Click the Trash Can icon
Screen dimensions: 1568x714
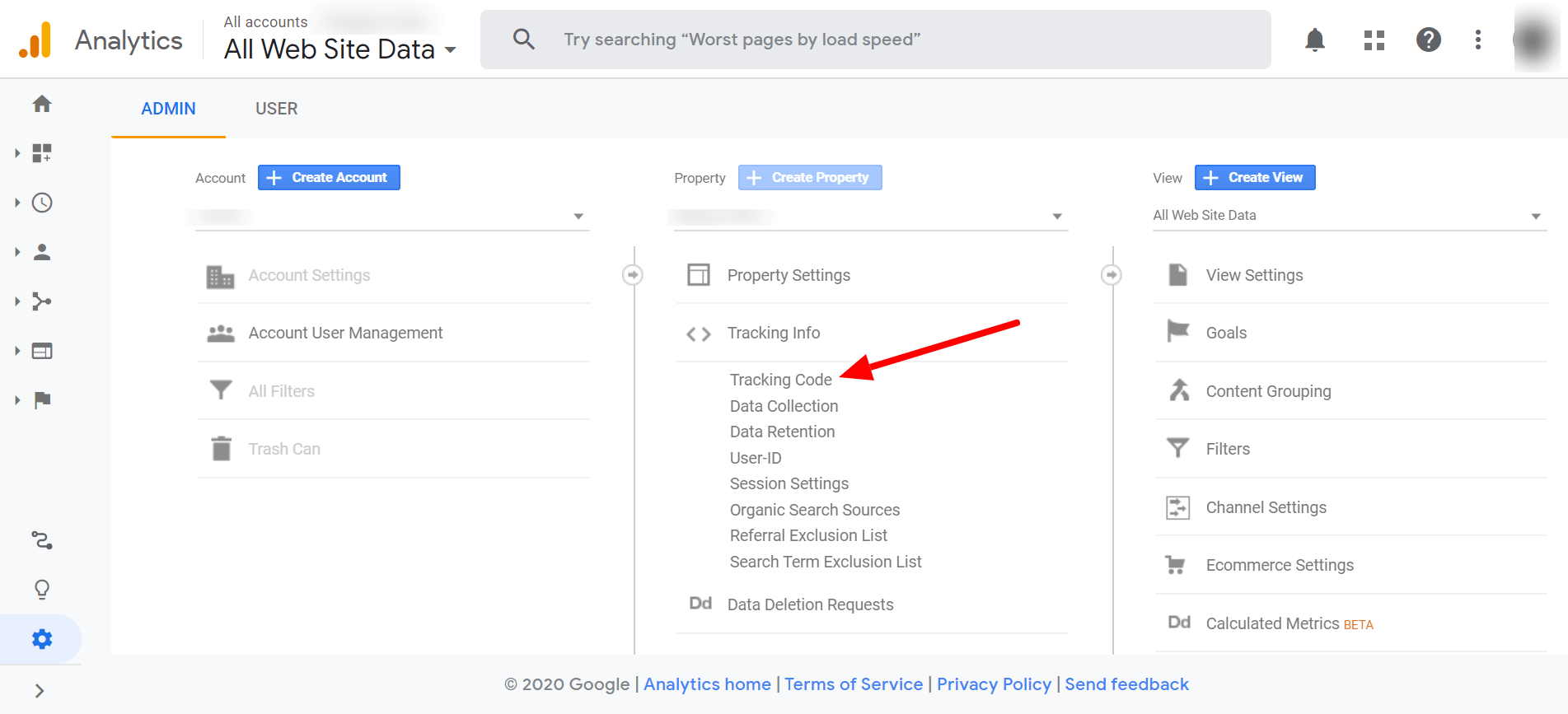(222, 449)
